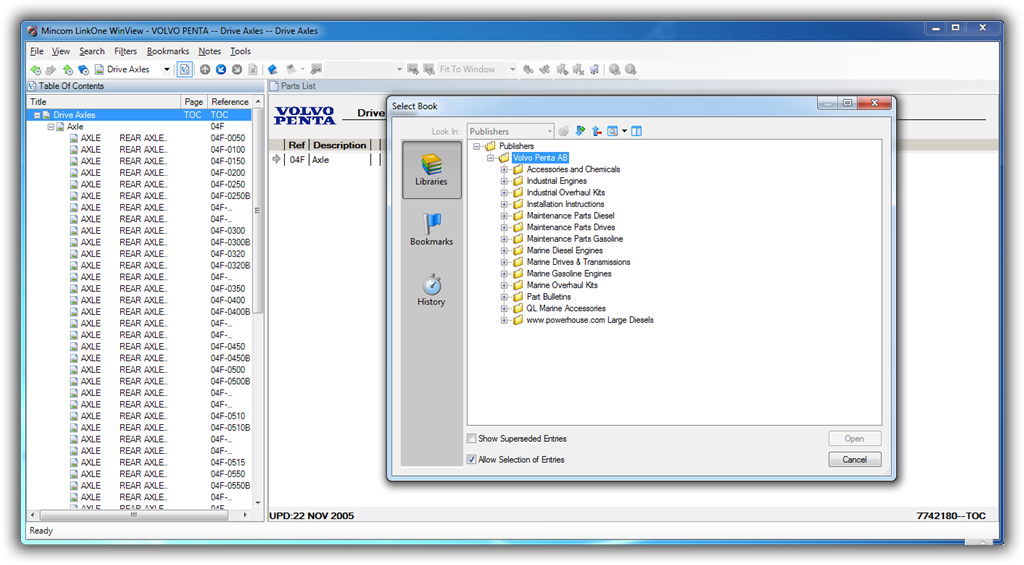Open the Tools menu

pos(240,51)
